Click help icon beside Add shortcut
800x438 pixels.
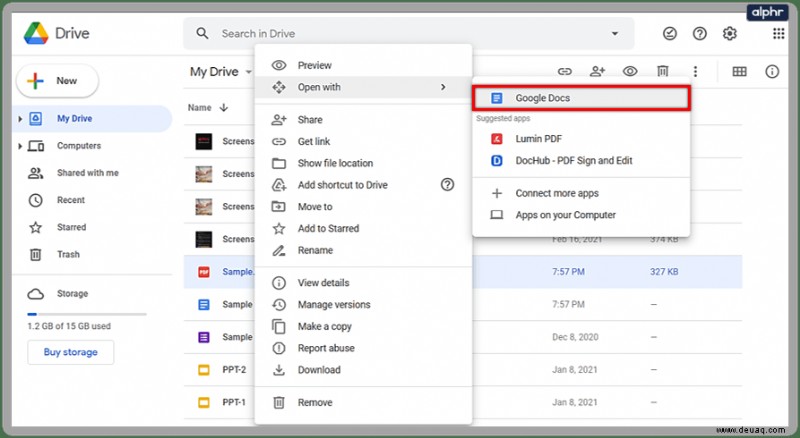pyautogui.click(x=447, y=185)
